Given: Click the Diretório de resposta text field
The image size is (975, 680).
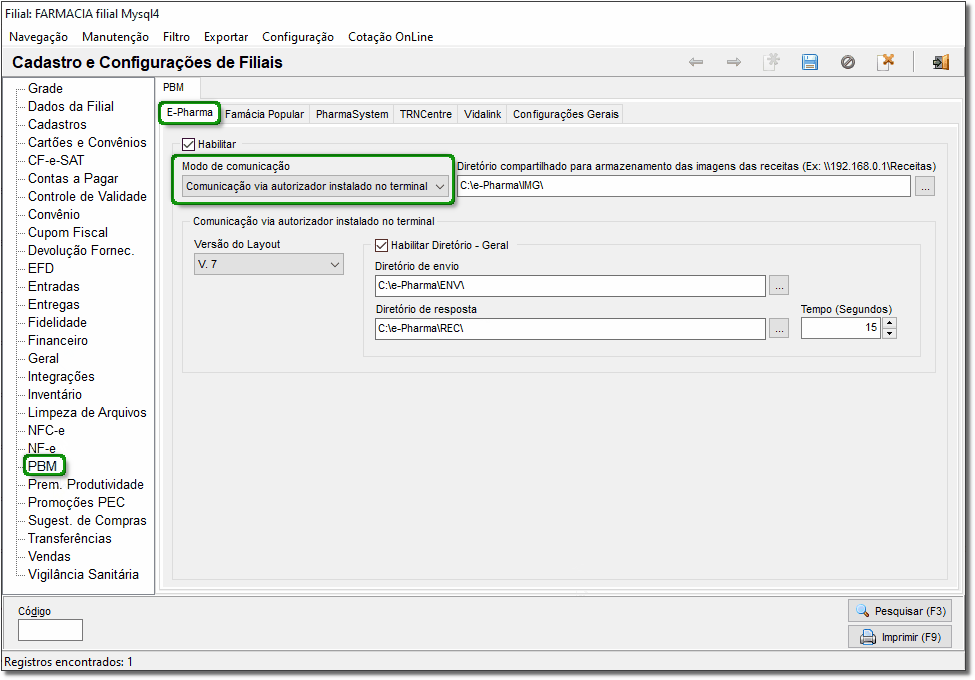Looking at the screenshot, I should click(x=570, y=328).
